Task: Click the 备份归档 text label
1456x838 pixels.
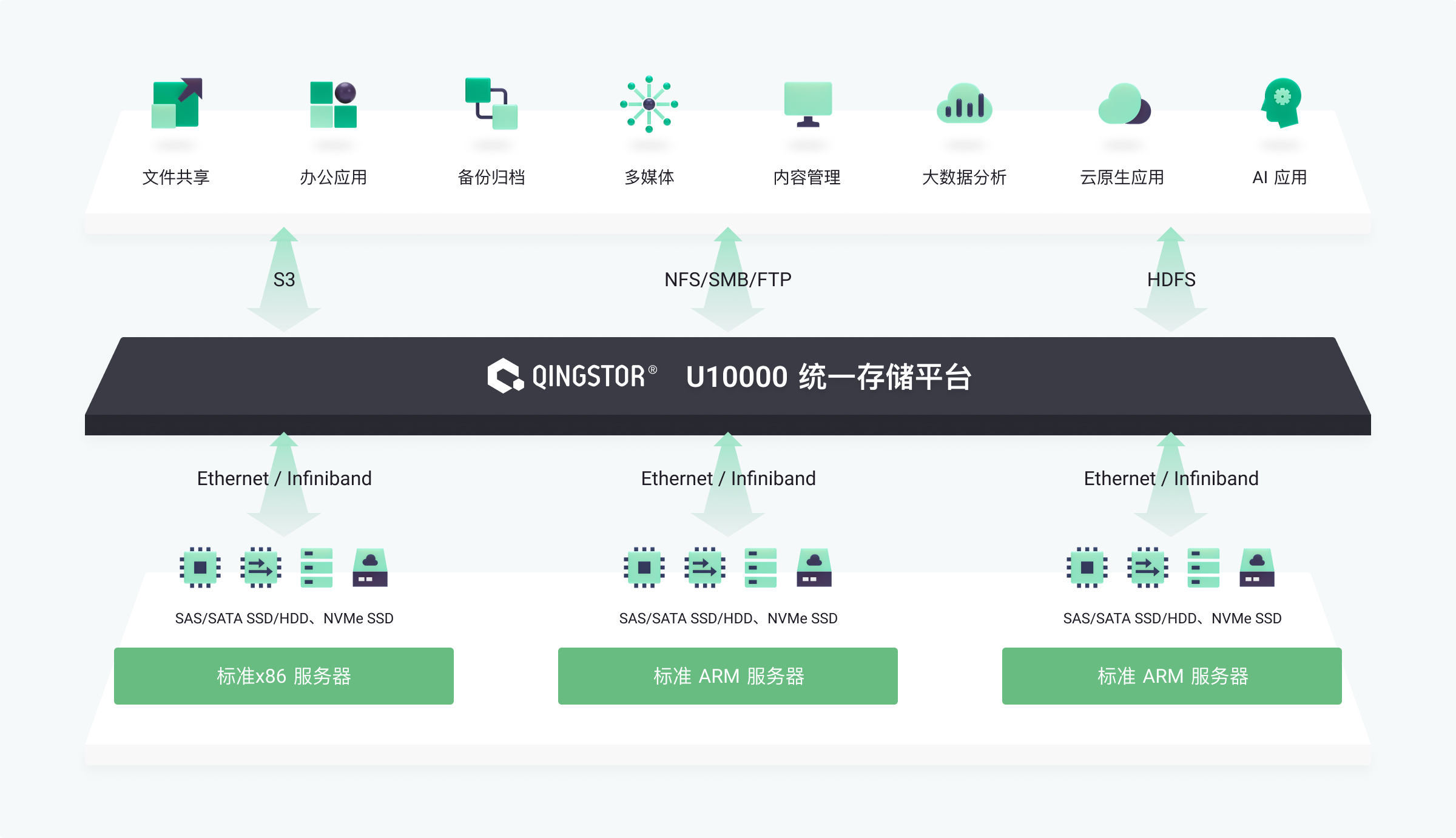Action: point(491,177)
